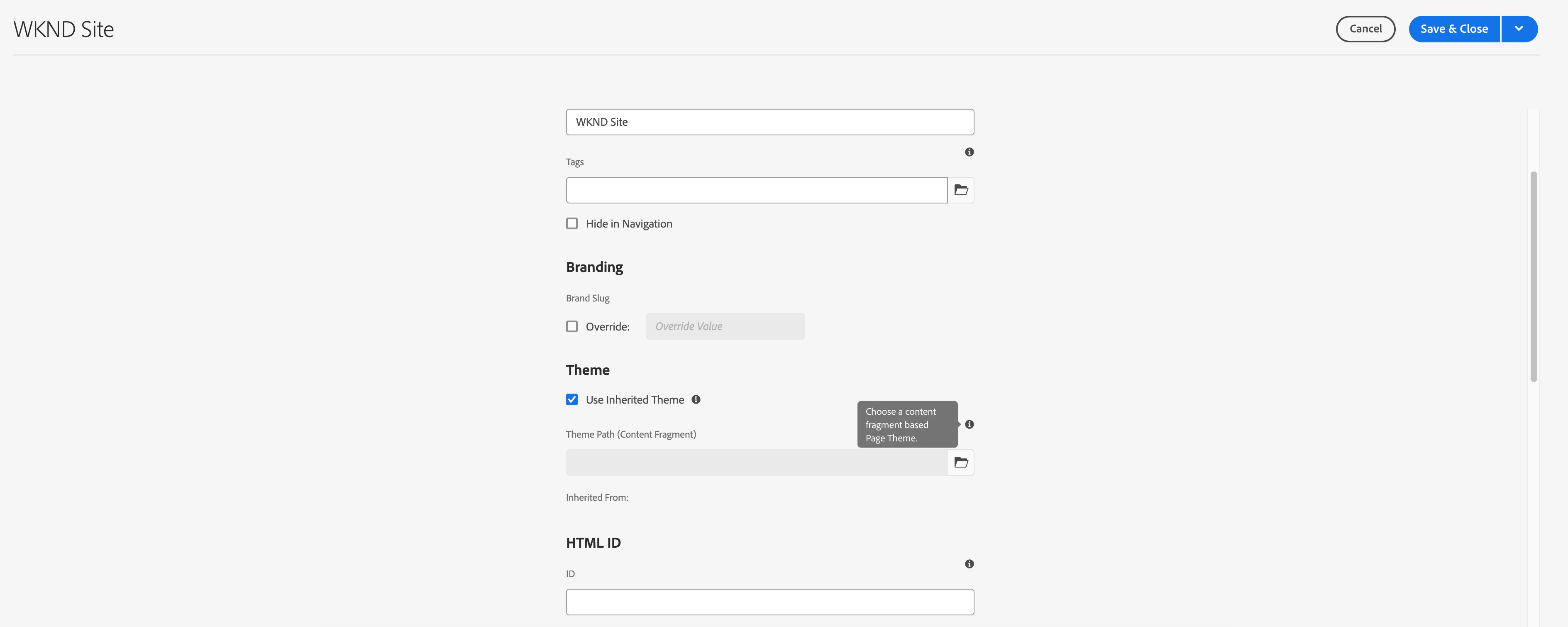Image resolution: width=1568 pixels, height=627 pixels.
Task: Focus the HTML ID input field
Action: click(x=769, y=601)
